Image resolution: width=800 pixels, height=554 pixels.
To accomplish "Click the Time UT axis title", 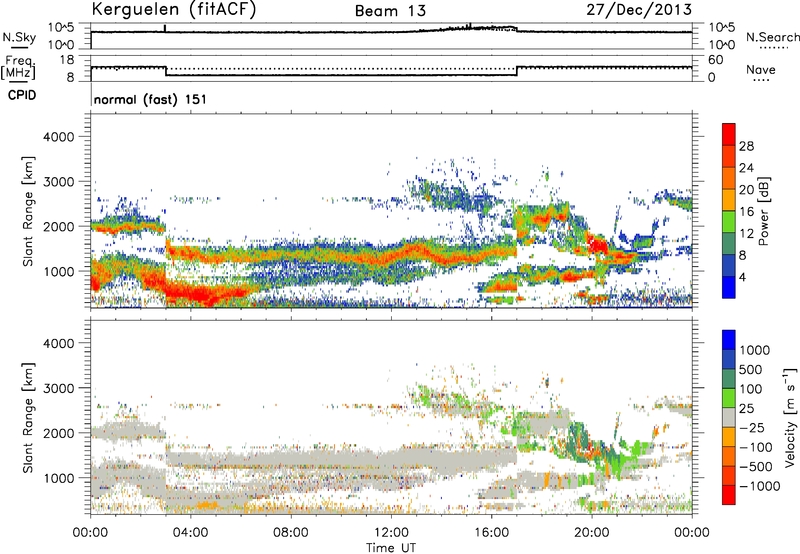I will tap(391, 547).
